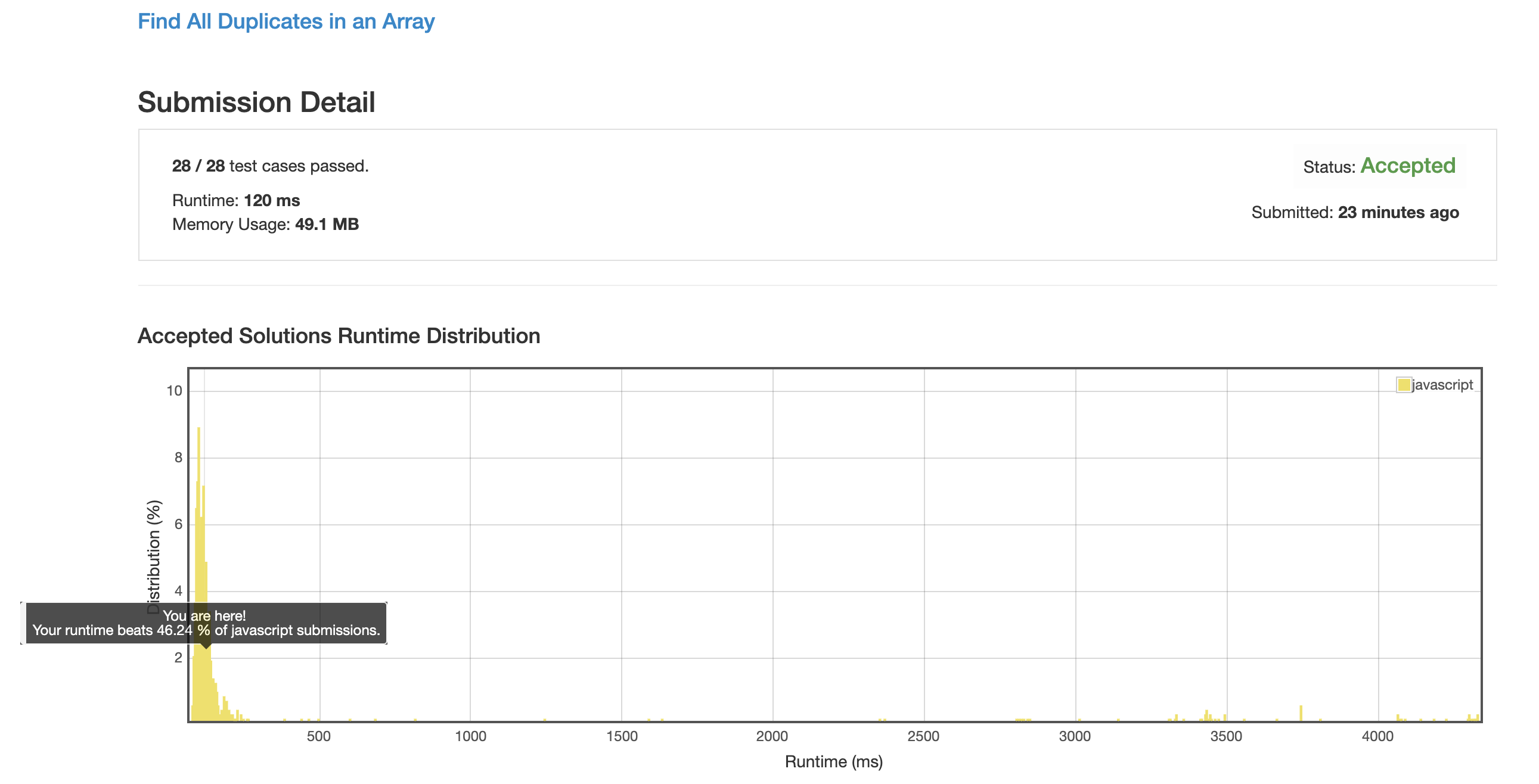Click the Accepted Solutions Runtime Distribution heading
Screen dimensions: 1539x784
pos(339,336)
